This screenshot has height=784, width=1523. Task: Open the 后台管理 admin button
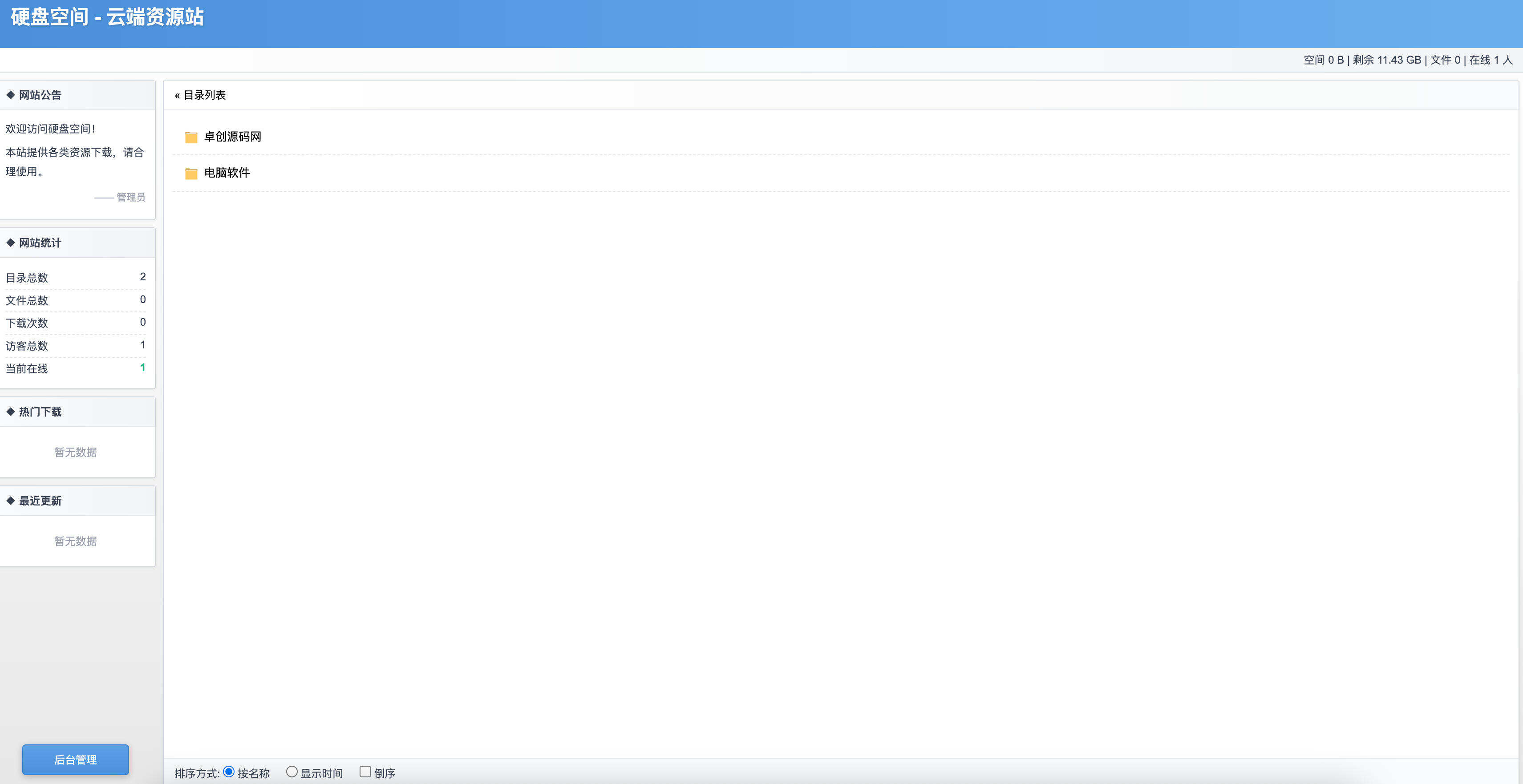[x=76, y=759]
